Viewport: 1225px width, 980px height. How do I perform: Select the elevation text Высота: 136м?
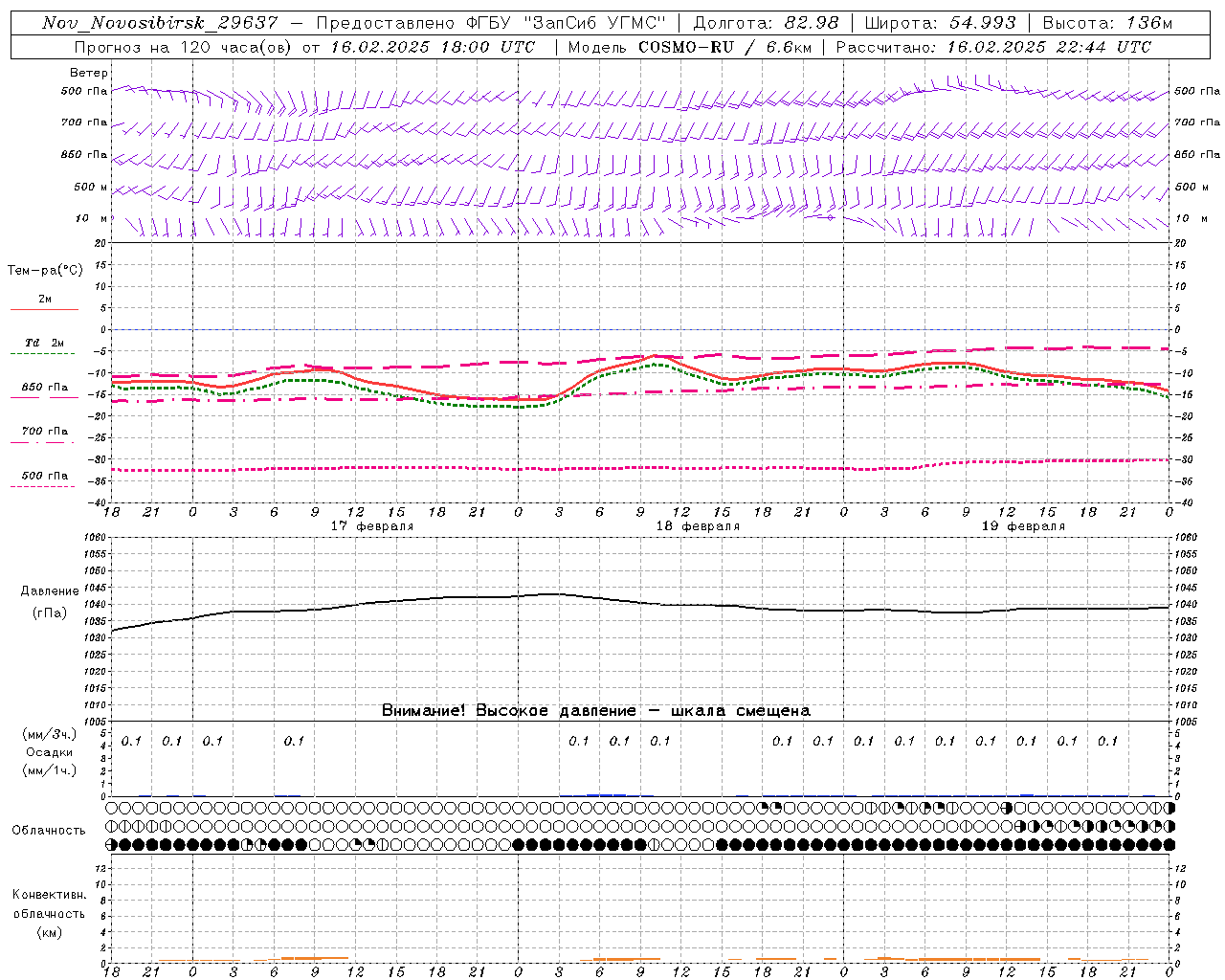pos(1107,23)
